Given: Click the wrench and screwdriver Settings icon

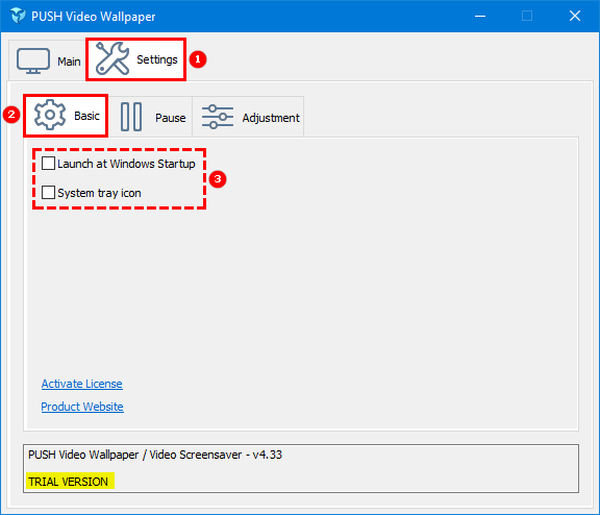Looking at the screenshot, I should (x=112, y=58).
